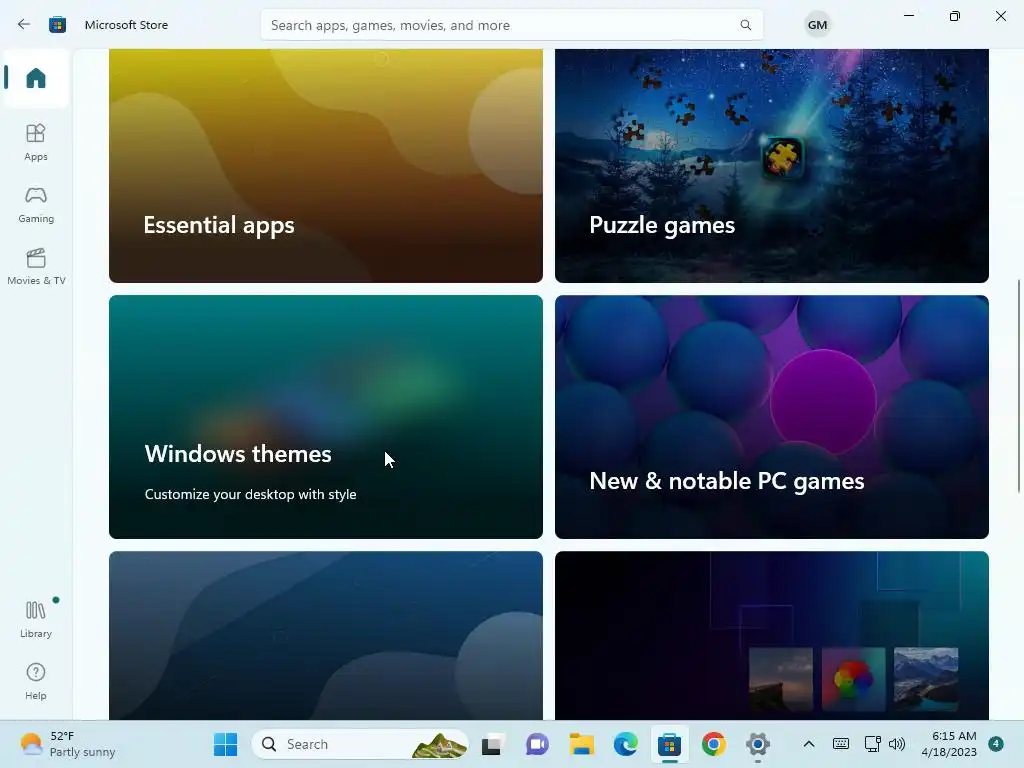Open File Explorer from the taskbar
The image size is (1024, 768).
pyautogui.click(x=581, y=744)
